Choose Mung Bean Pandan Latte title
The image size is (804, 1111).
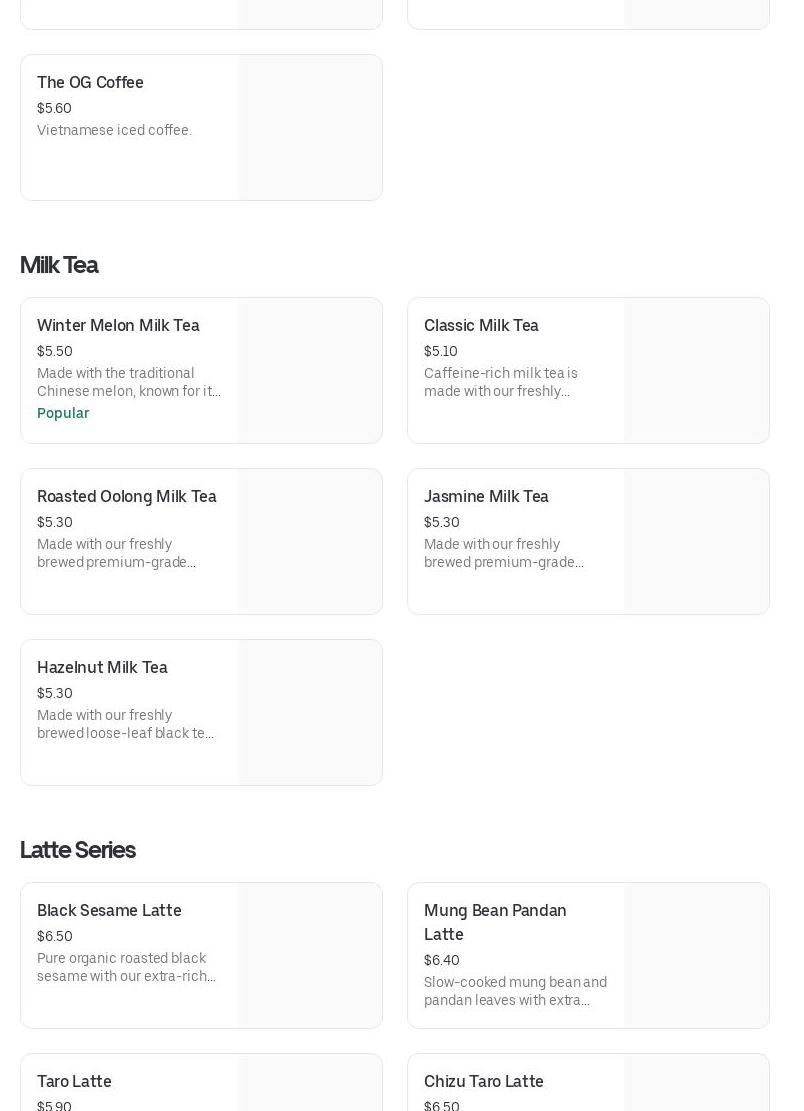coord(495,922)
